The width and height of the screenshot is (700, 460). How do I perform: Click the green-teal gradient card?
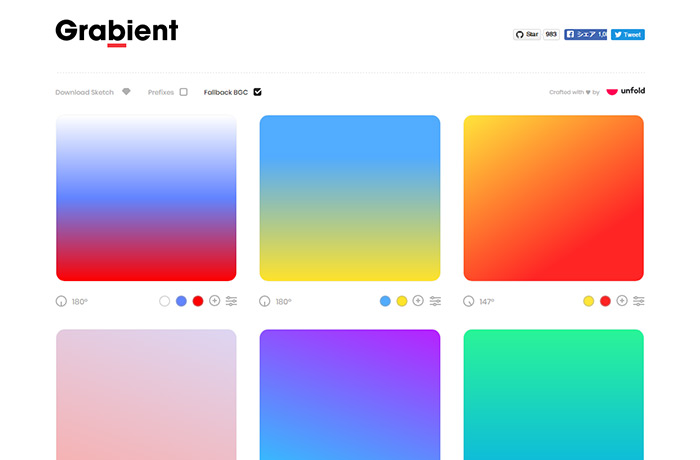(554, 395)
